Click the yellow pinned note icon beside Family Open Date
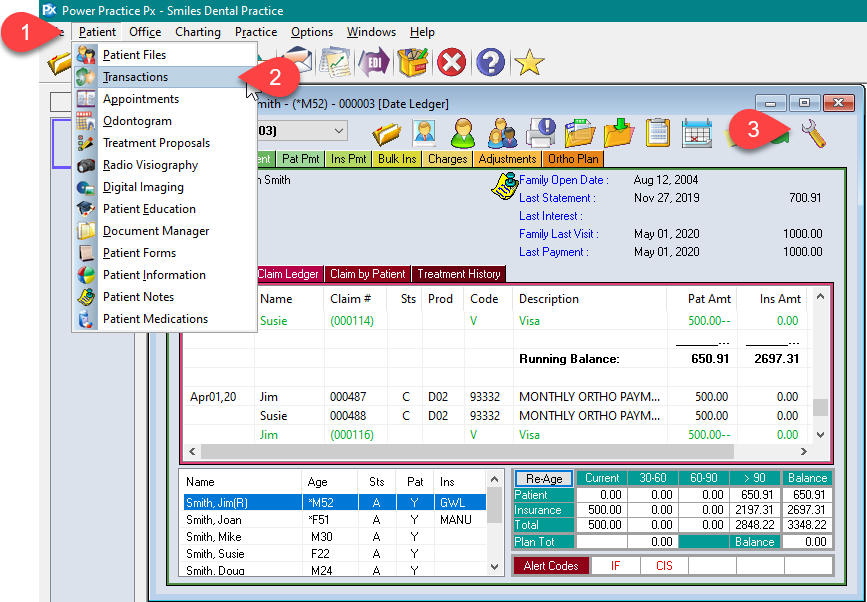 [504, 186]
